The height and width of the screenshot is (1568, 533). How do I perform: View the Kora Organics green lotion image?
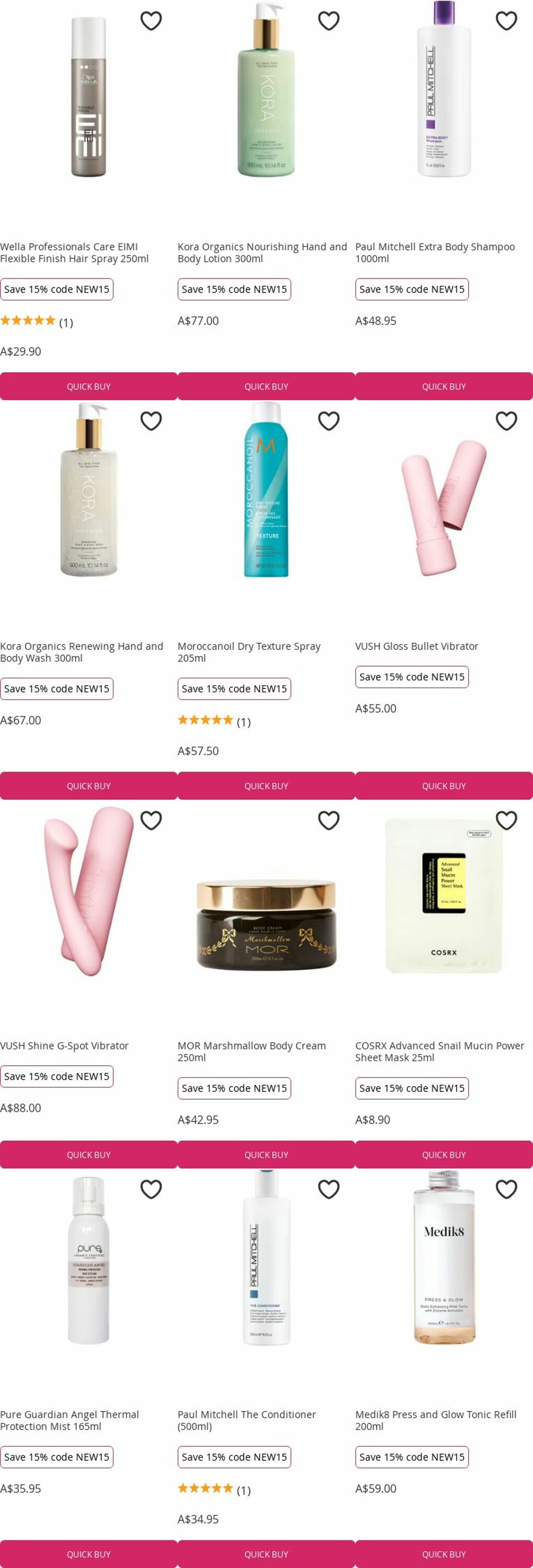[266, 89]
